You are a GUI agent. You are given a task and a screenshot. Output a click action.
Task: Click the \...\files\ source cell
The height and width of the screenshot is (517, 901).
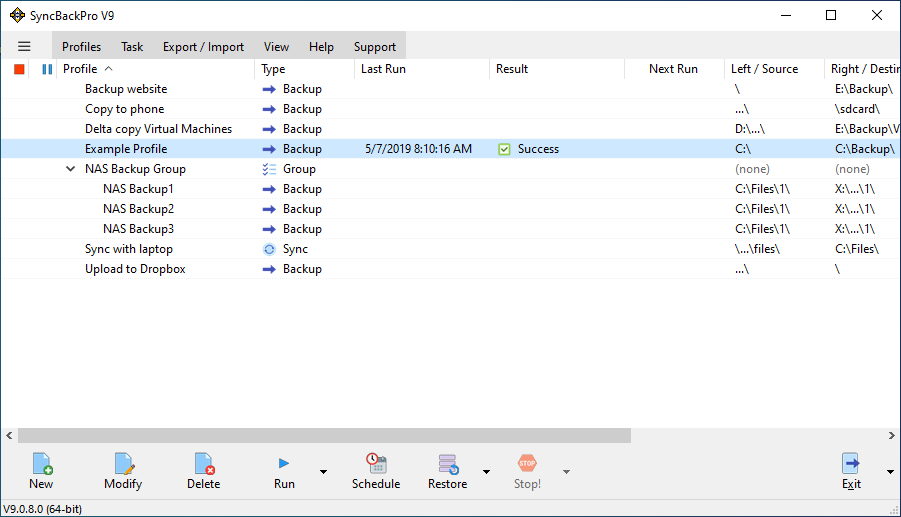pos(757,249)
